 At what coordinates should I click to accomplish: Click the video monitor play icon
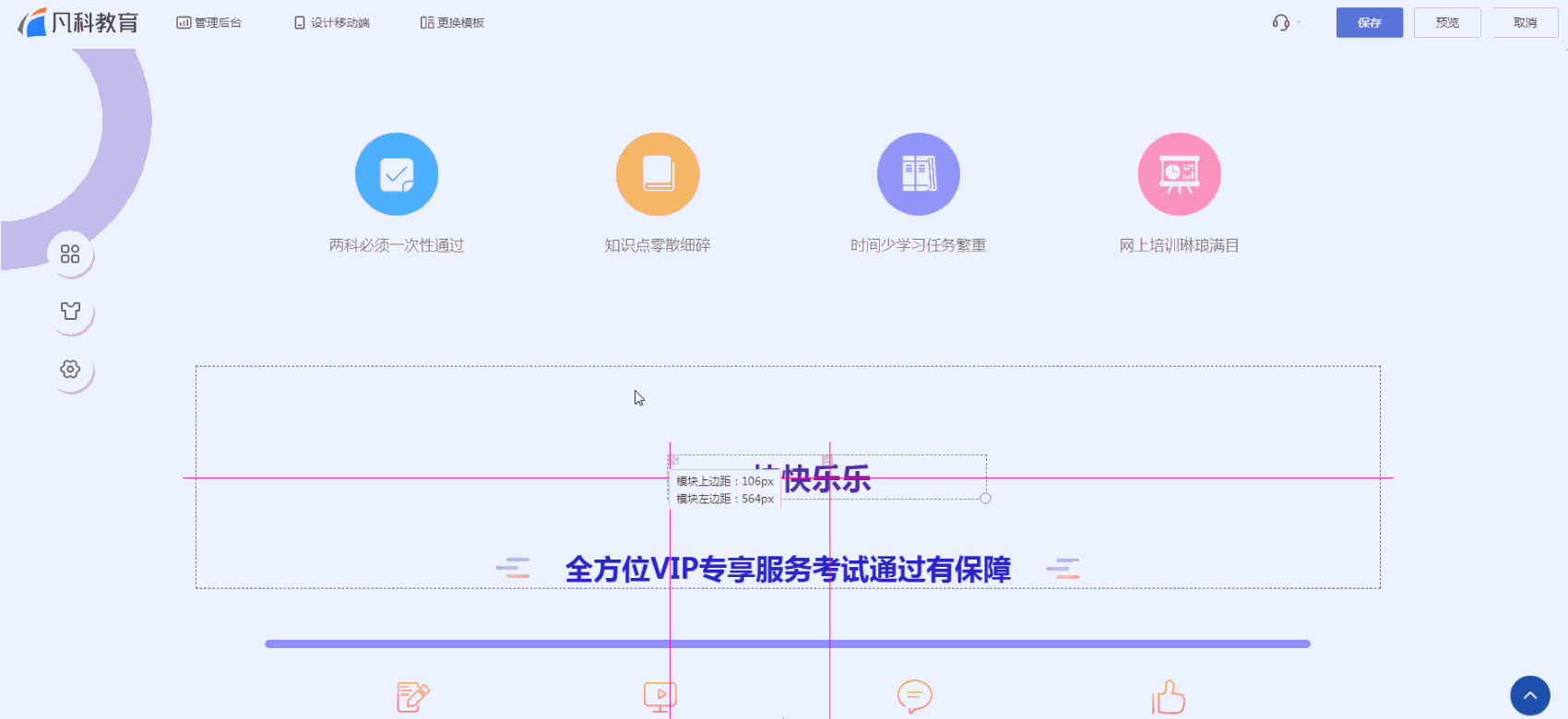660,697
